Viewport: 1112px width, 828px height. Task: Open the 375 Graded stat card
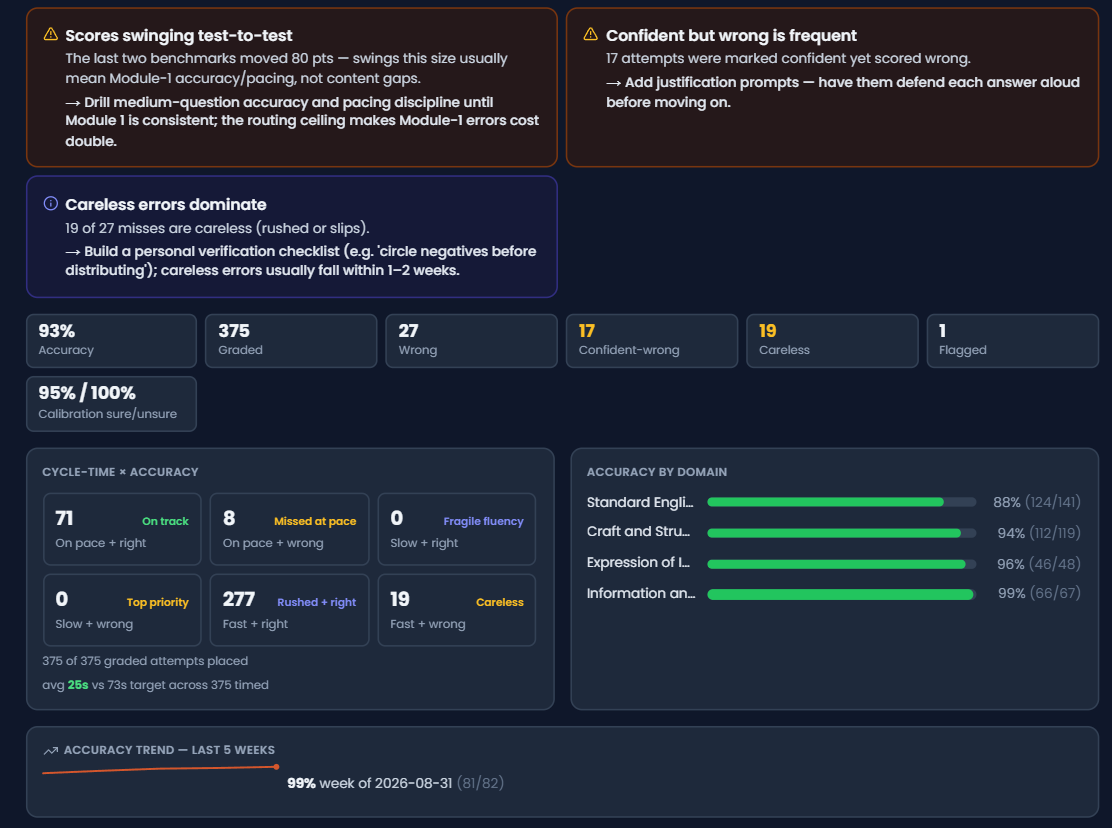coord(291,340)
